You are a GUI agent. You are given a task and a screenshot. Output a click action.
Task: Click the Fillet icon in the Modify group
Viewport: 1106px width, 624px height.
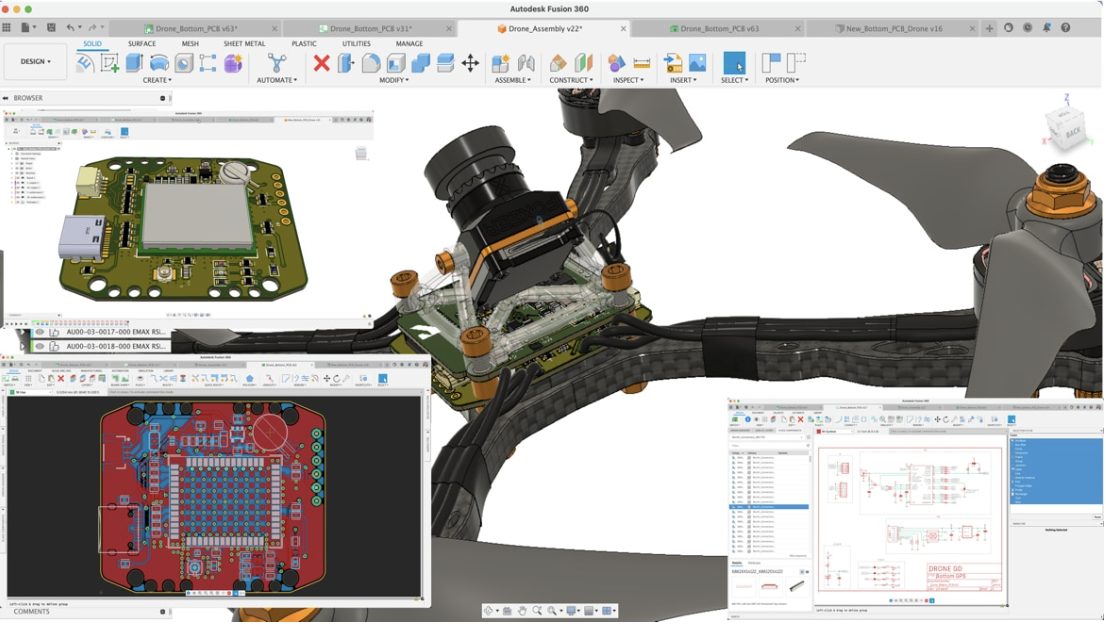[x=369, y=61]
